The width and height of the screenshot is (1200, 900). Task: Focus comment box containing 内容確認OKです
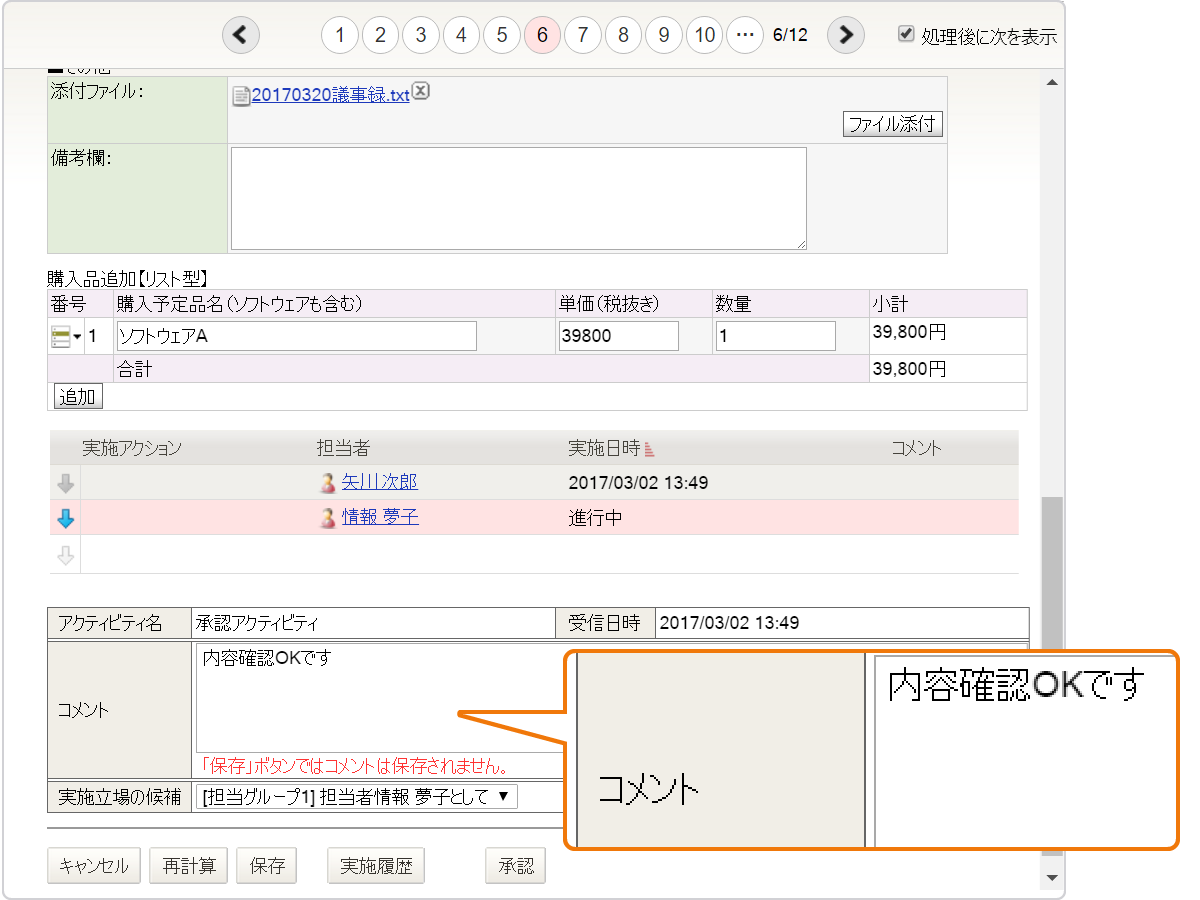tap(380, 698)
